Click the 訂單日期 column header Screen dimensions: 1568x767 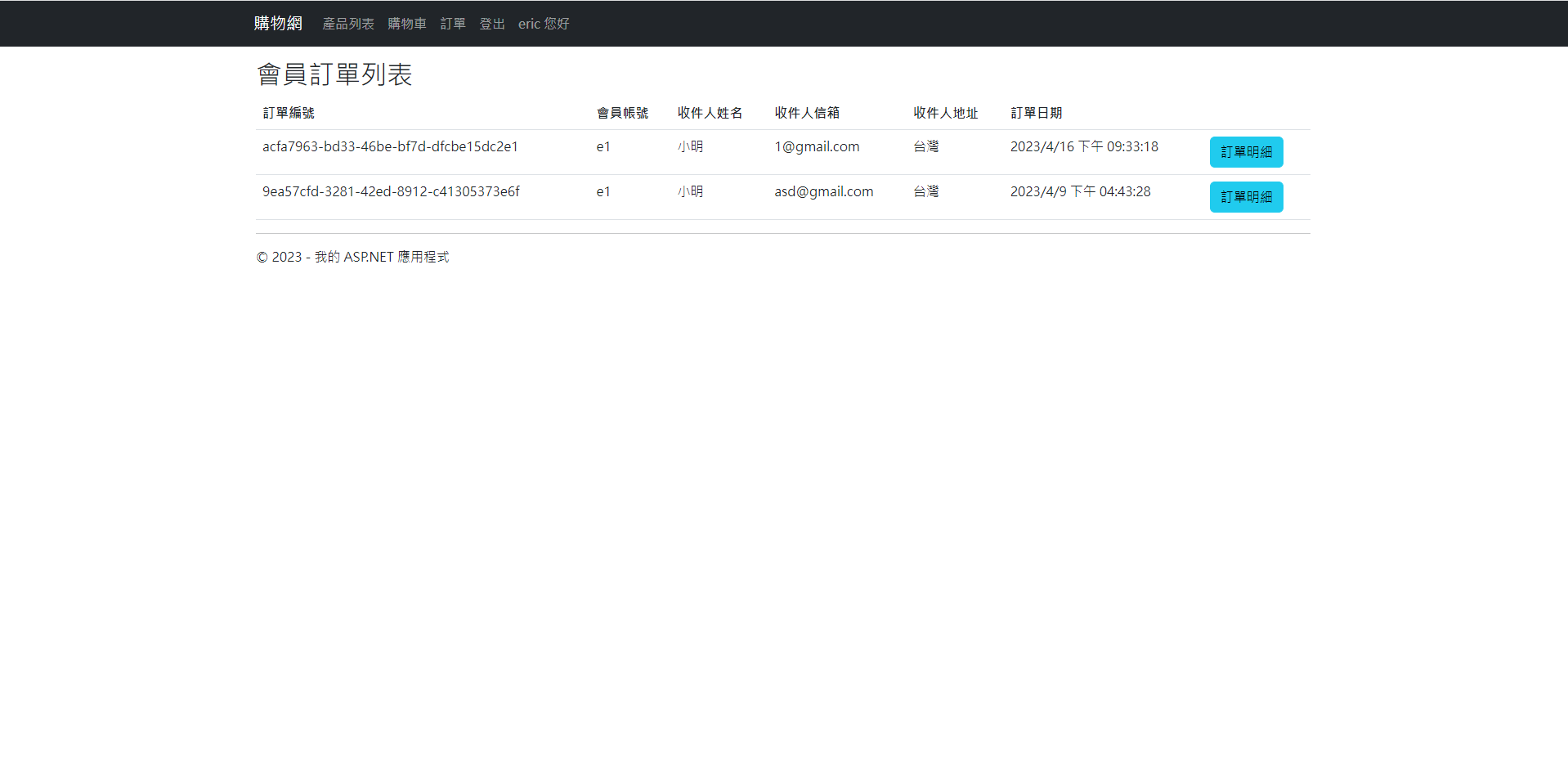[x=1036, y=113]
